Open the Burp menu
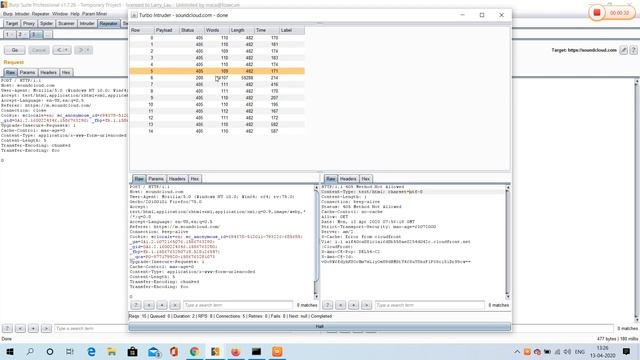This screenshot has width=640, height=360. pyautogui.click(x=8, y=14)
